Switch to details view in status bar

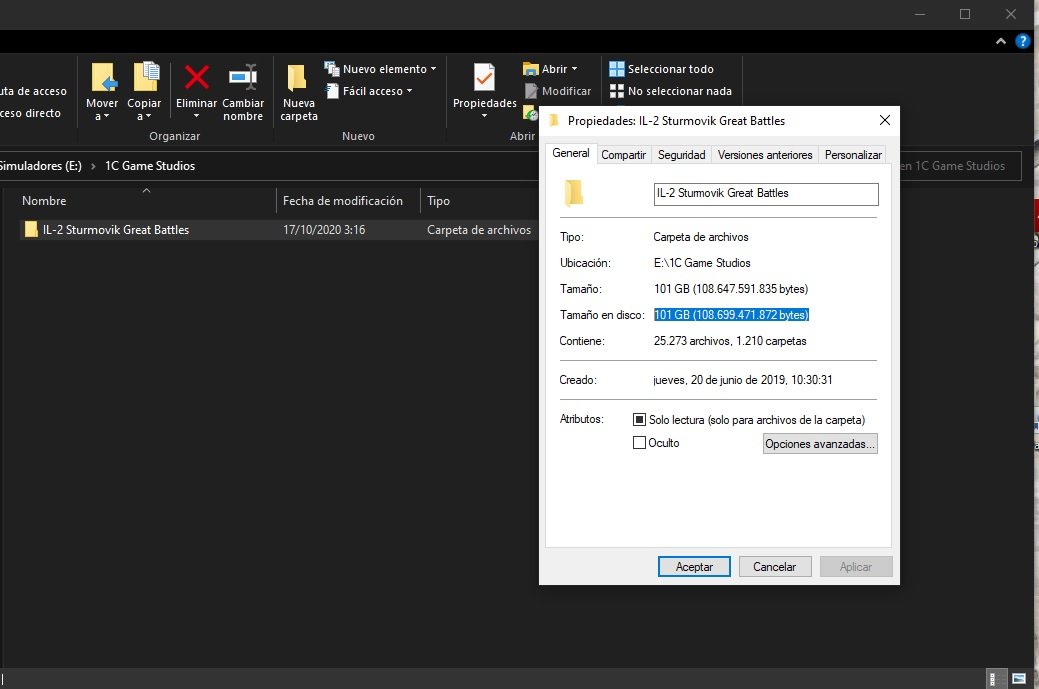997,678
